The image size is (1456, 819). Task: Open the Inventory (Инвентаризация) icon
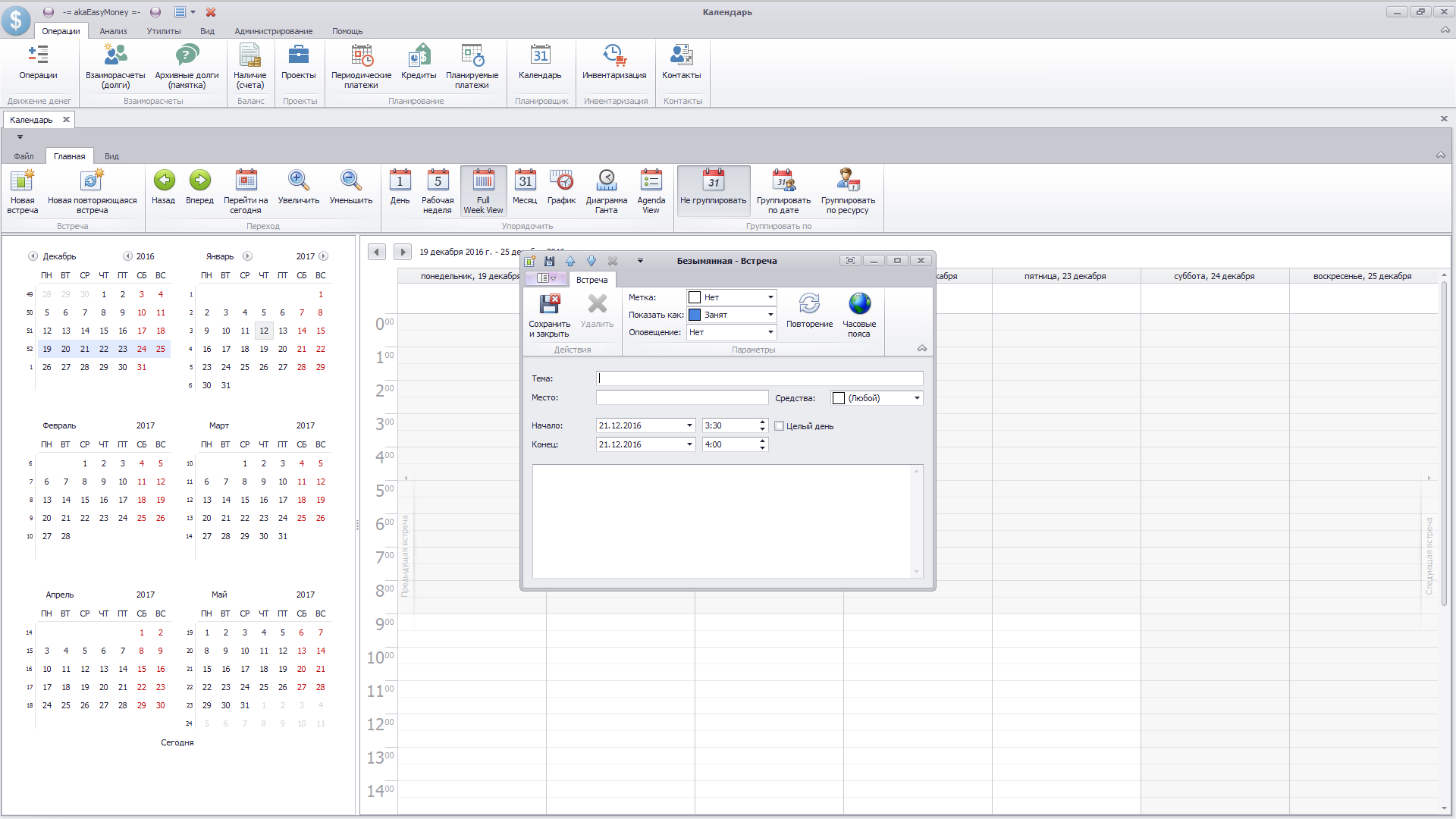pos(613,57)
